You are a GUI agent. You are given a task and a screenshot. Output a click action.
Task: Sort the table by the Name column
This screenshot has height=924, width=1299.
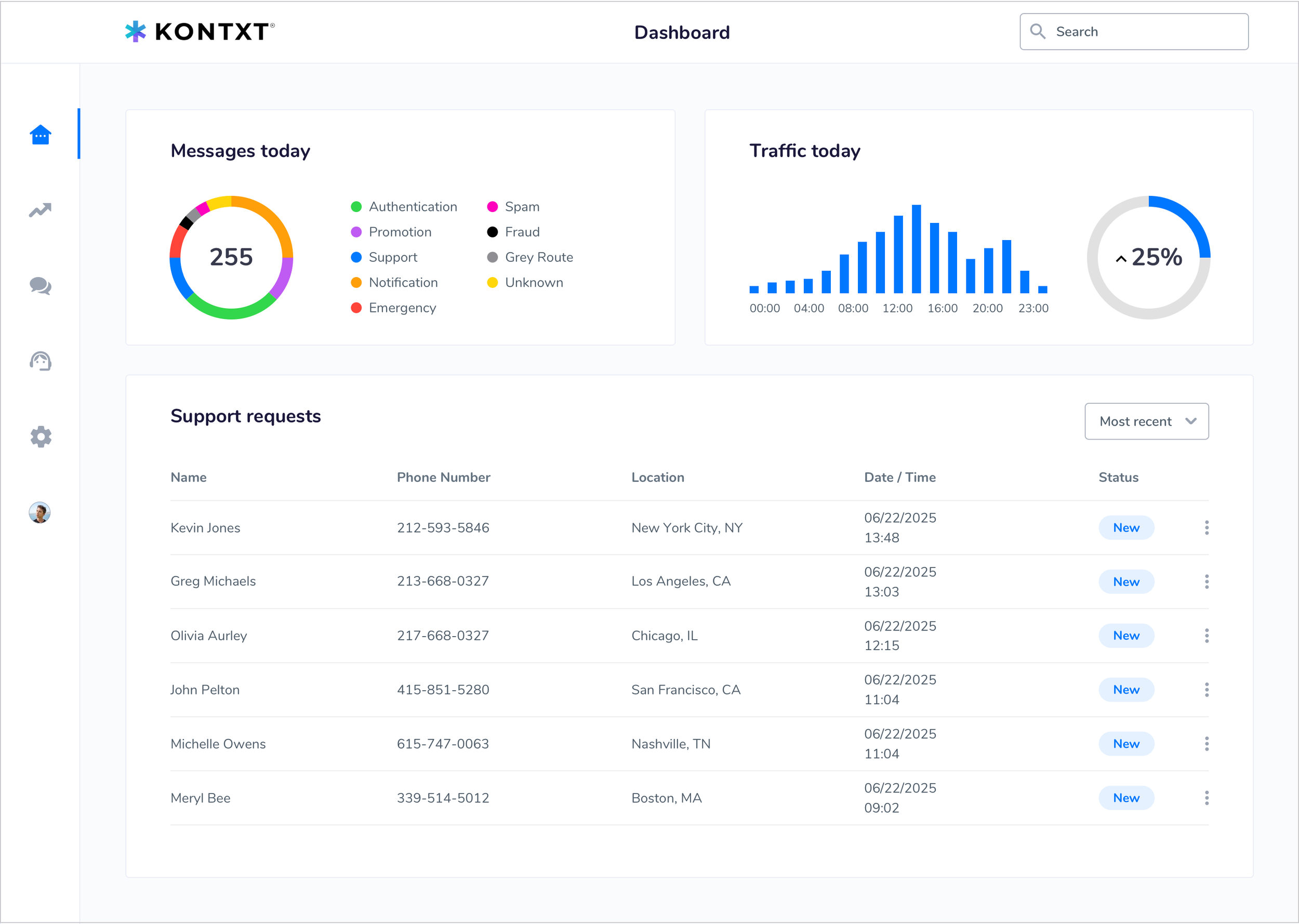tap(188, 477)
